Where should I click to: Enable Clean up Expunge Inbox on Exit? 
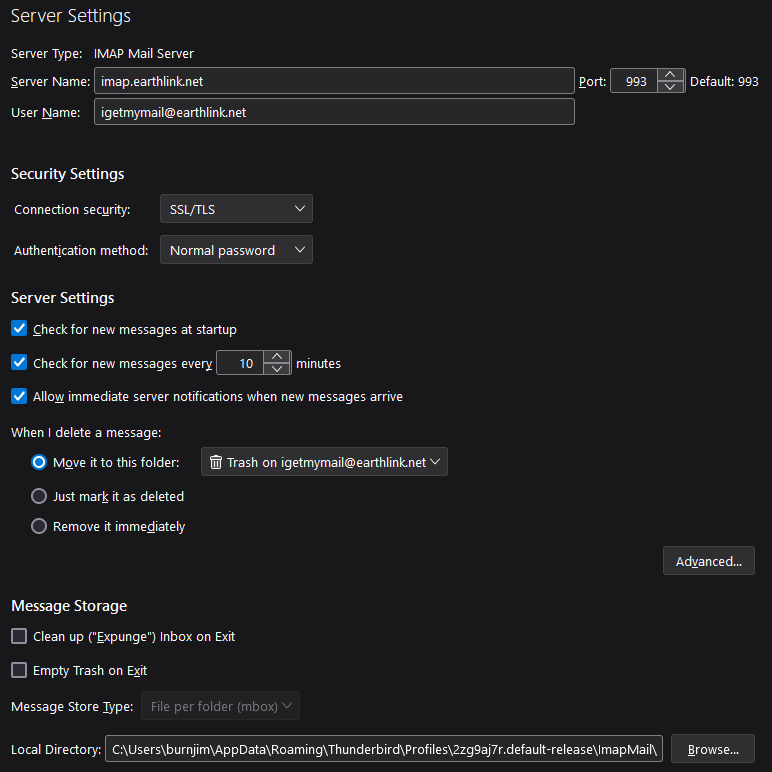(x=19, y=636)
